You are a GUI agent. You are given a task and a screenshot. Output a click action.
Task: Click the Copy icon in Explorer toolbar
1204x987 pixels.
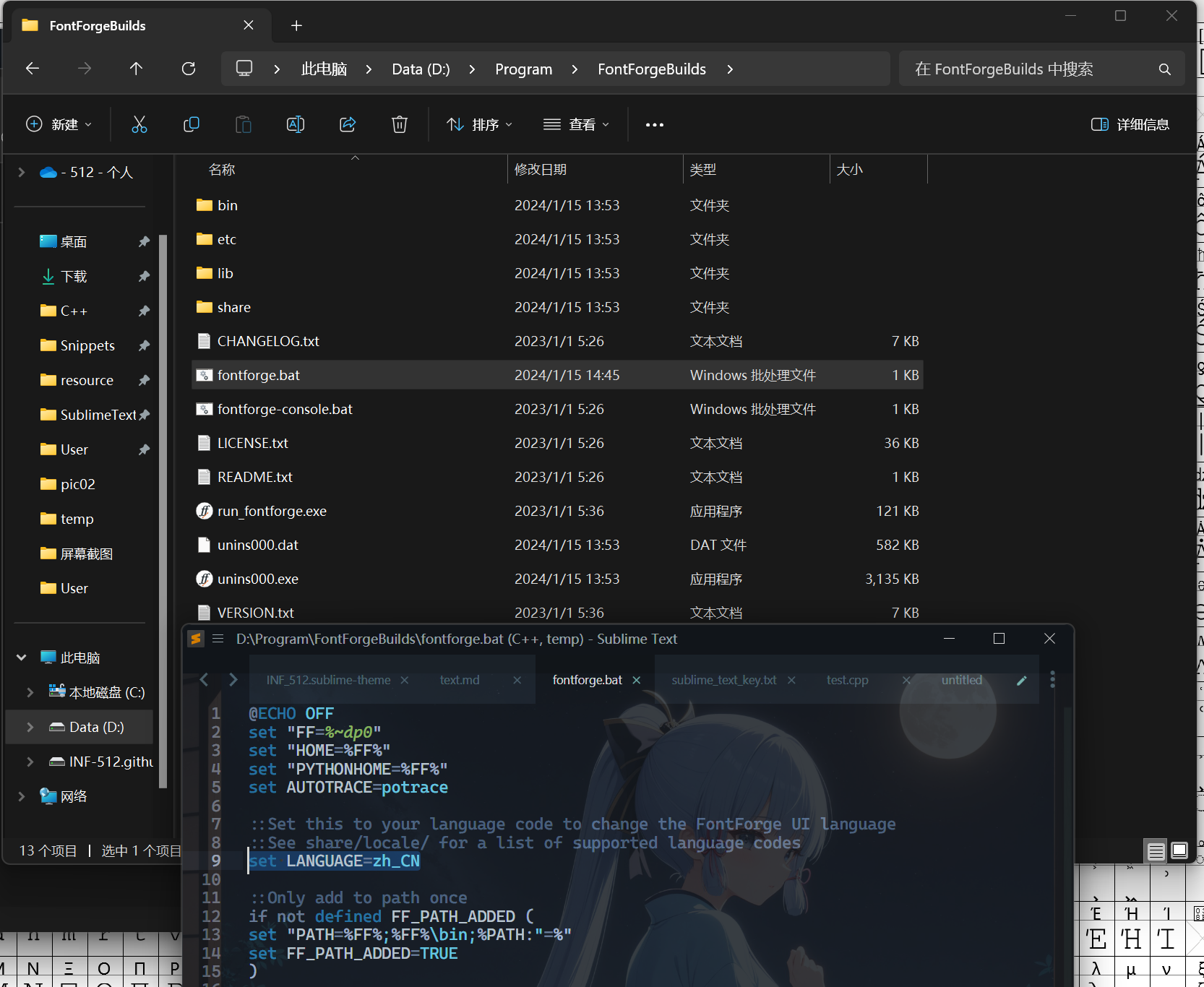192,124
